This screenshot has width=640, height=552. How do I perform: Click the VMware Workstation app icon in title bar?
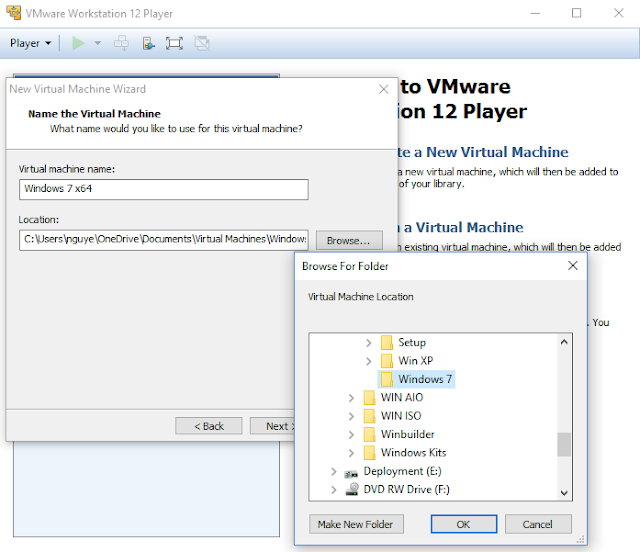[x=13, y=13]
